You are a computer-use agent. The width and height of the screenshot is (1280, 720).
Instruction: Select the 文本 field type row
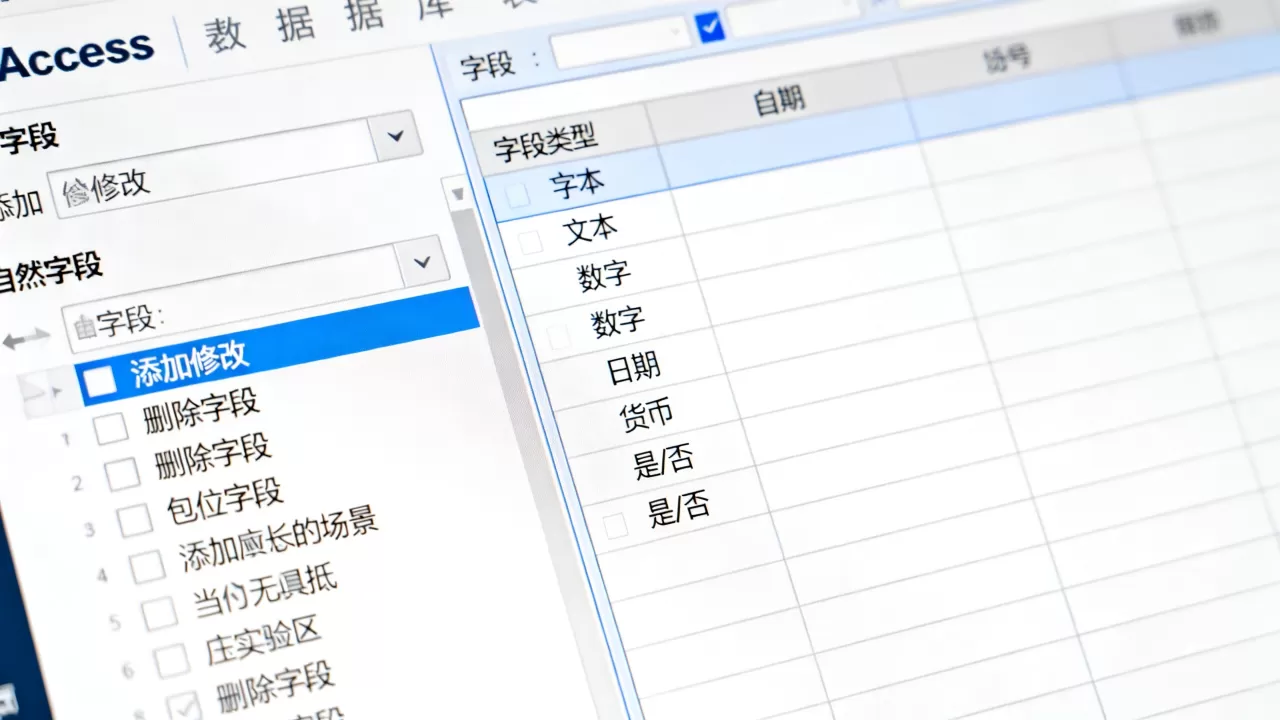pos(590,229)
